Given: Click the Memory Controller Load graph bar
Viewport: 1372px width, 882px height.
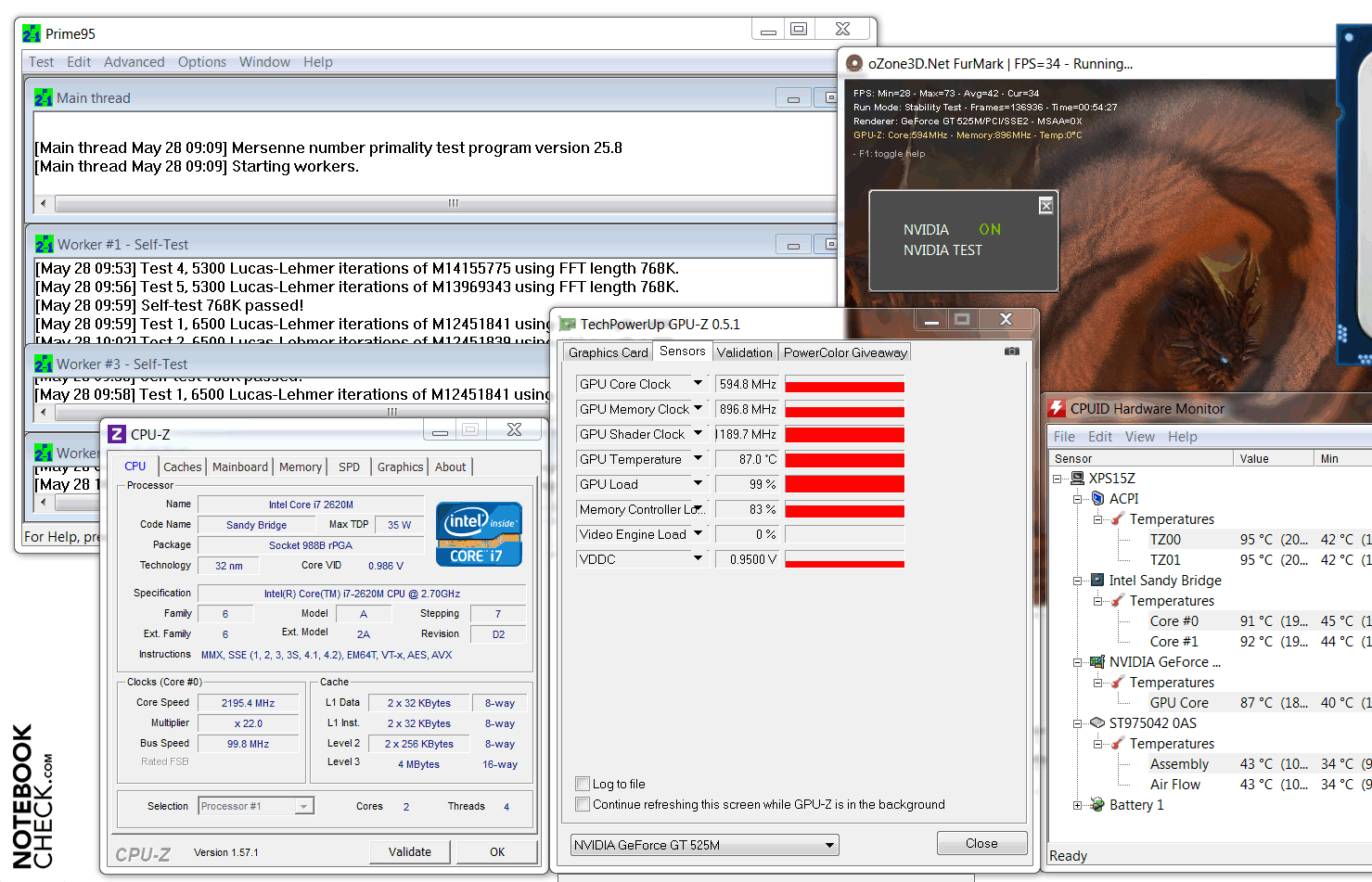Looking at the screenshot, I should point(844,509).
